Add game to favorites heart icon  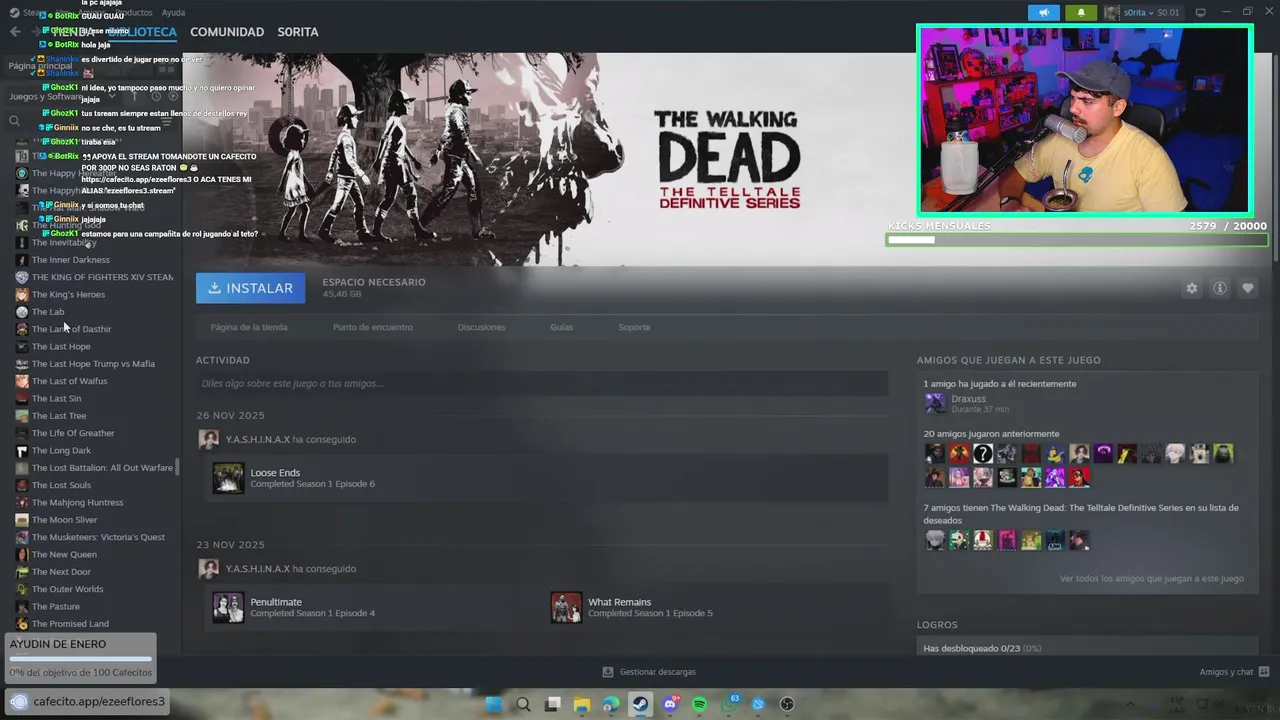[1247, 288]
